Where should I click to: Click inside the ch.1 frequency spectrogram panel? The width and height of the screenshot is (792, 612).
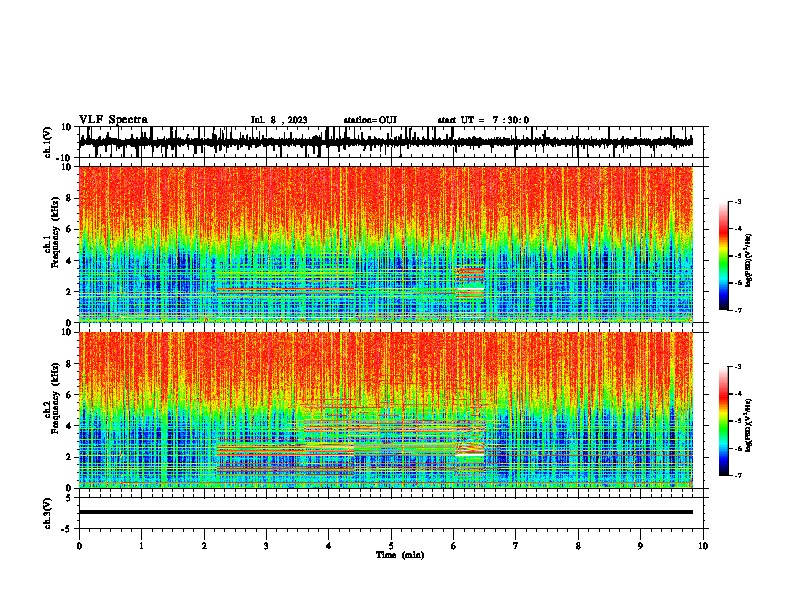point(385,244)
